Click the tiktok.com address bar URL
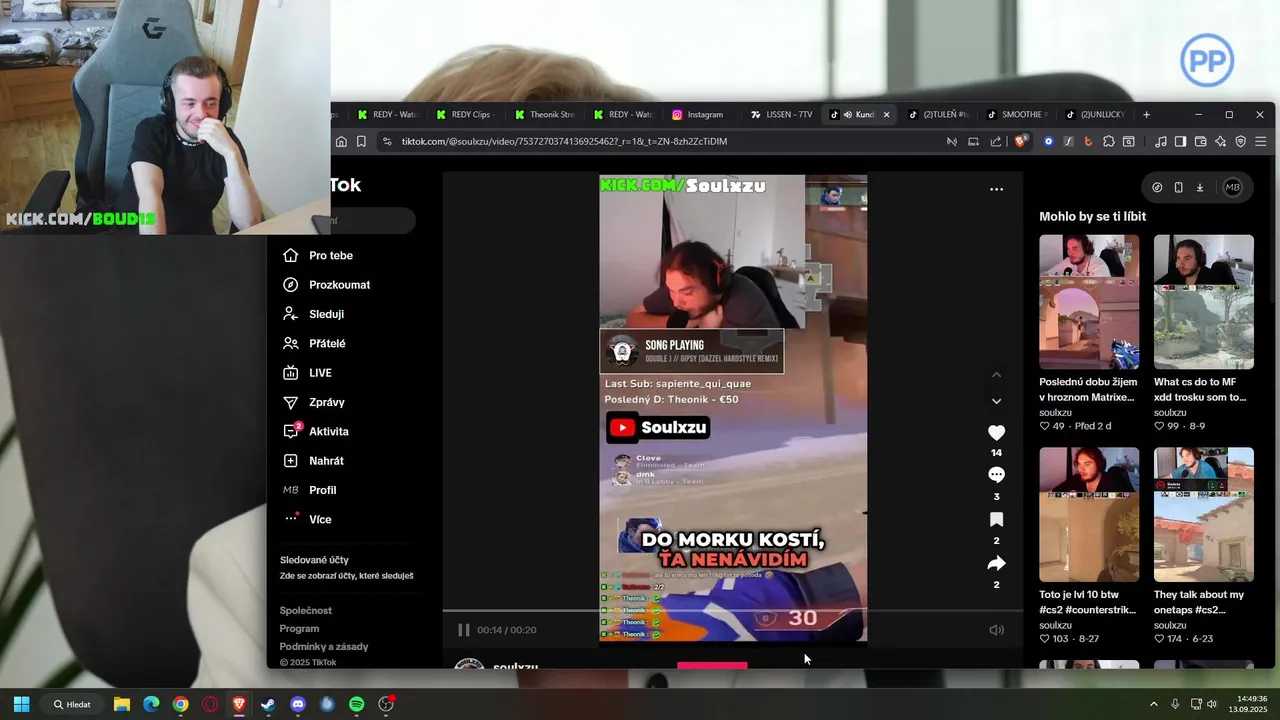The height and width of the screenshot is (720, 1280). click(564, 142)
